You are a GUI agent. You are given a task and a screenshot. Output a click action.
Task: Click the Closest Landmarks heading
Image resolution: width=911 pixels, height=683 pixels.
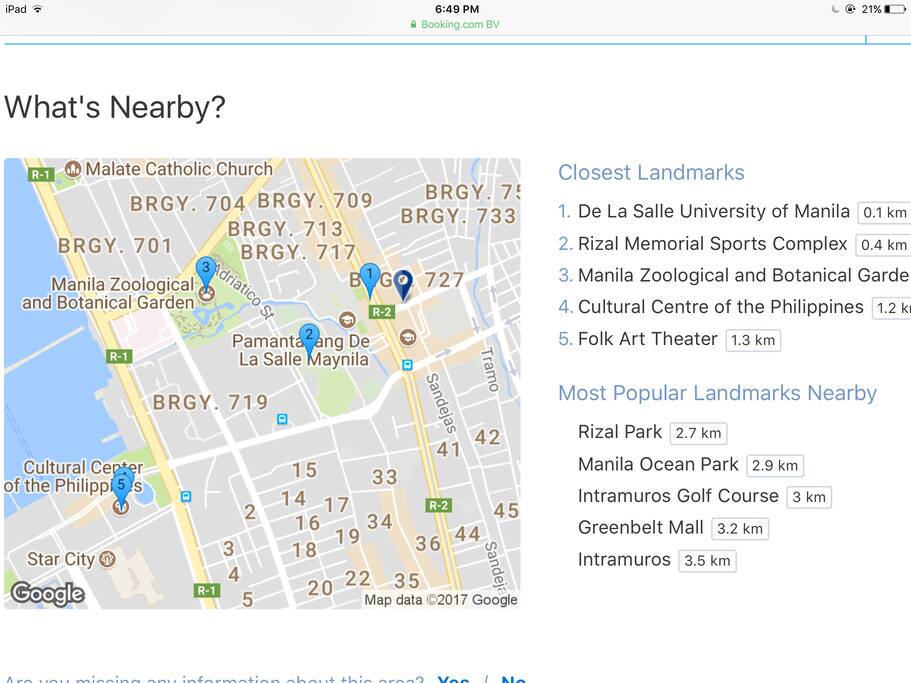pyautogui.click(x=651, y=172)
